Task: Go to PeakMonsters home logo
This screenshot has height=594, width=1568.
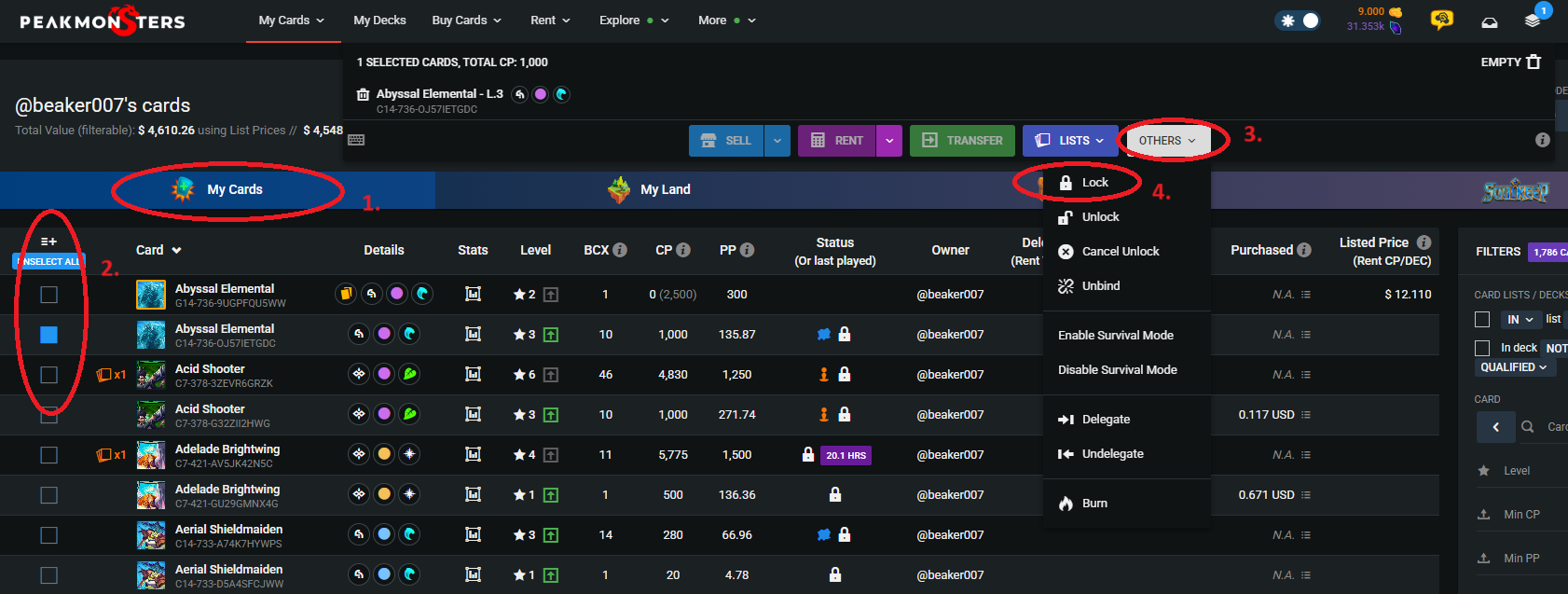Action: coord(103,21)
